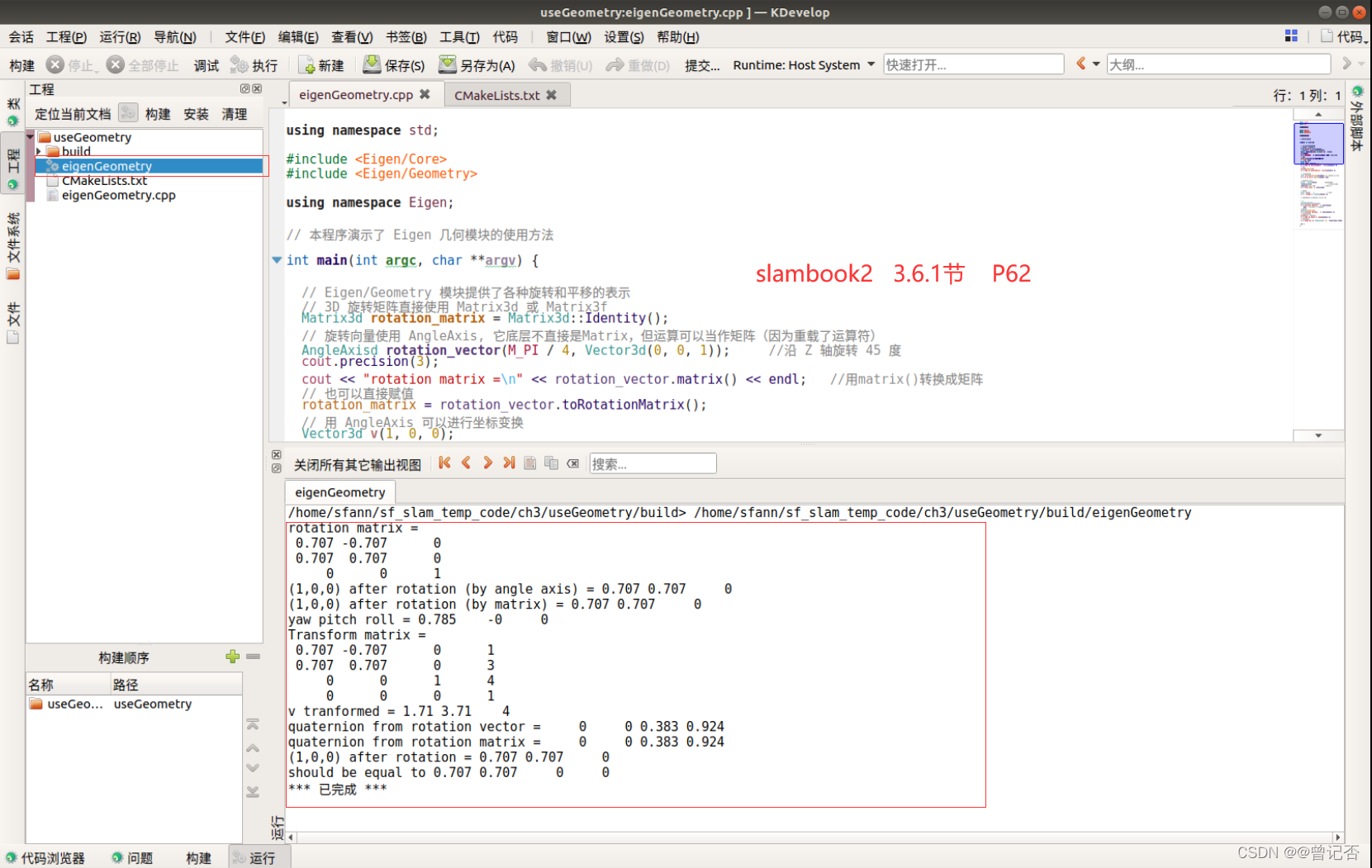Screen dimensions: 1372x868
Task: Click the working sets grid icon top-right
Action: 1291,36
